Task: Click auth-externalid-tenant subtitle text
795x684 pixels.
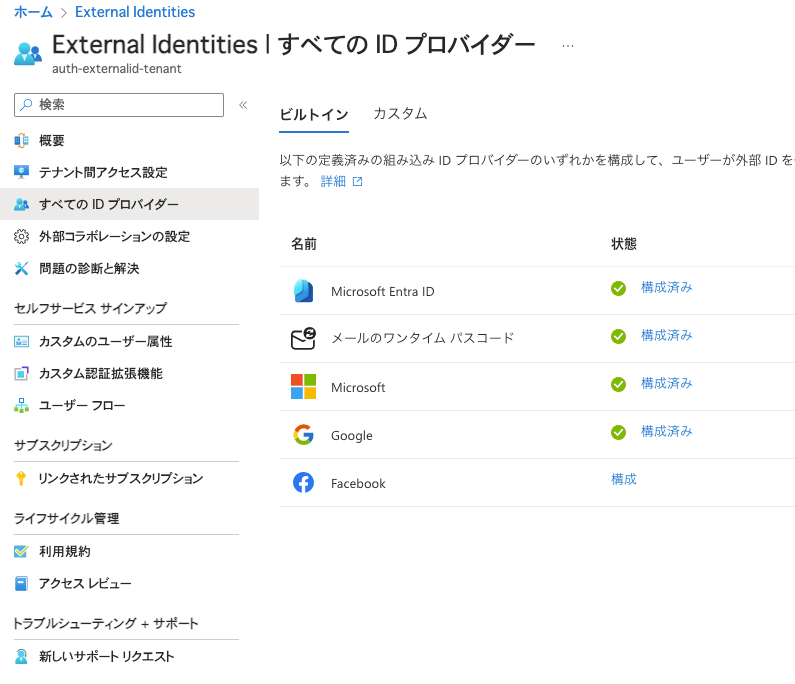Action: coord(117,68)
